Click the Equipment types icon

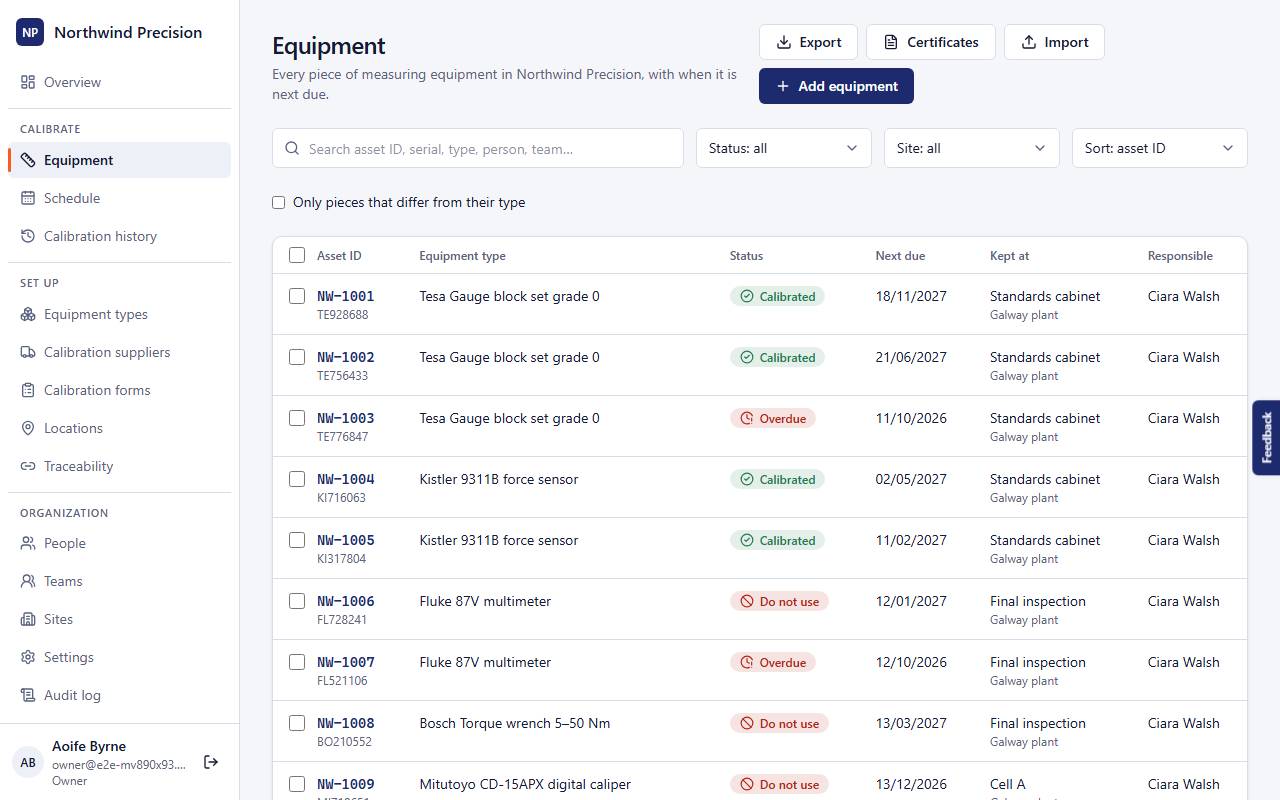tap(28, 314)
